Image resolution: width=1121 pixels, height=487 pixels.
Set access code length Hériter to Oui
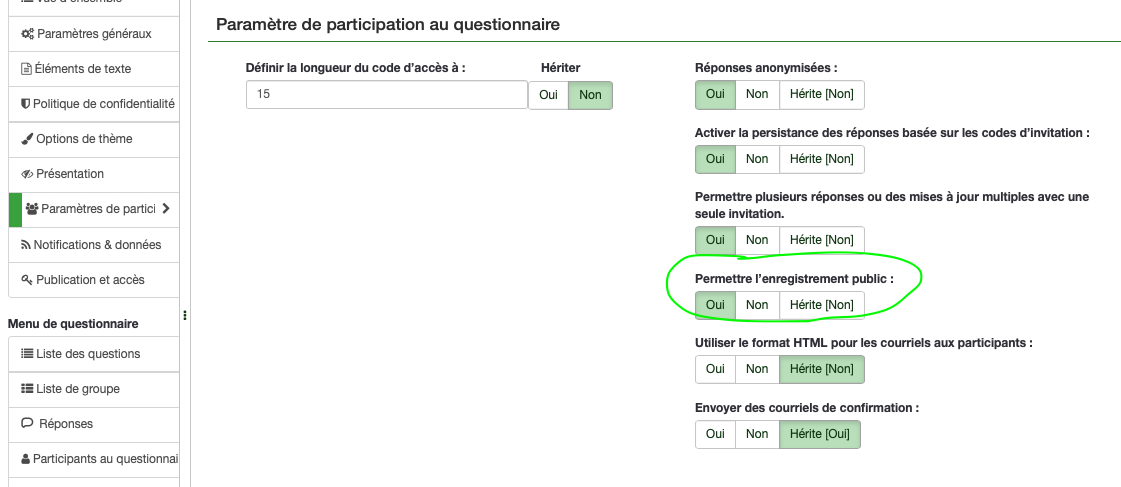[x=548, y=95]
